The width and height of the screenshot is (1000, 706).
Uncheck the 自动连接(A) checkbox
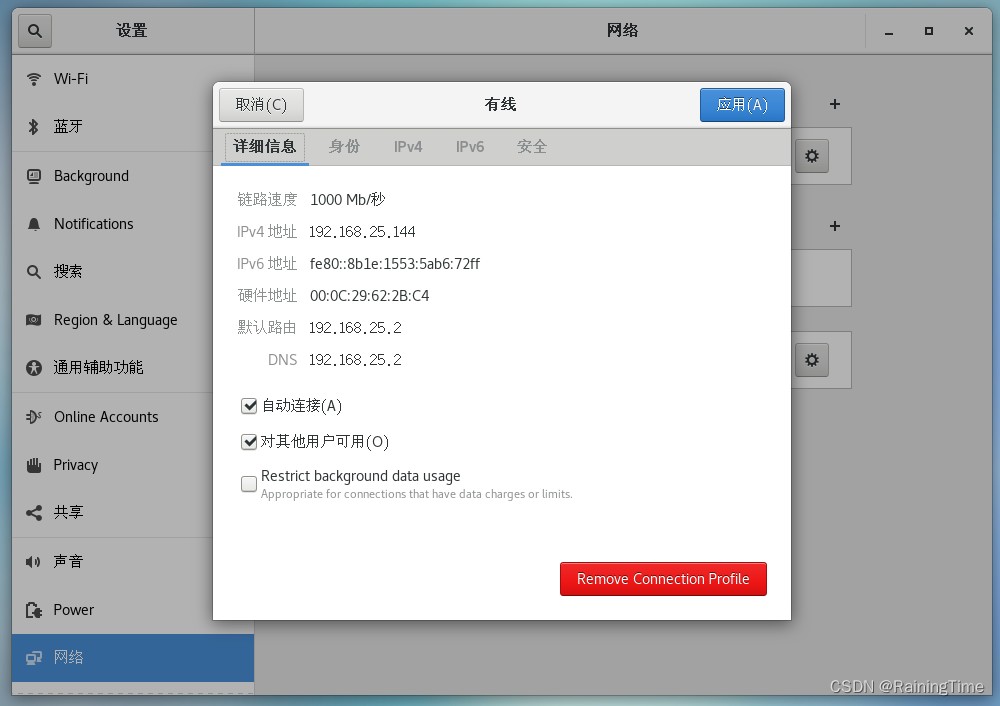(x=249, y=406)
